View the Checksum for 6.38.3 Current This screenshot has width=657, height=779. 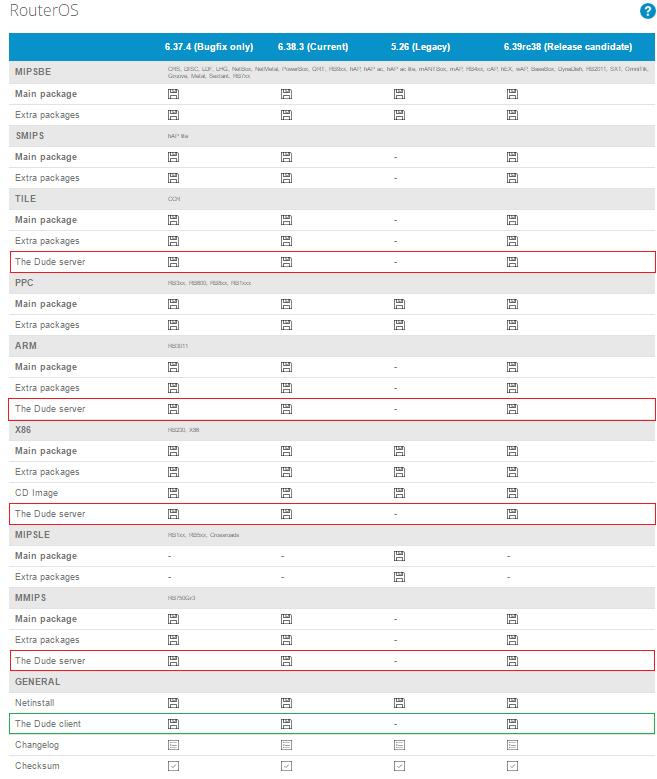click(286, 766)
